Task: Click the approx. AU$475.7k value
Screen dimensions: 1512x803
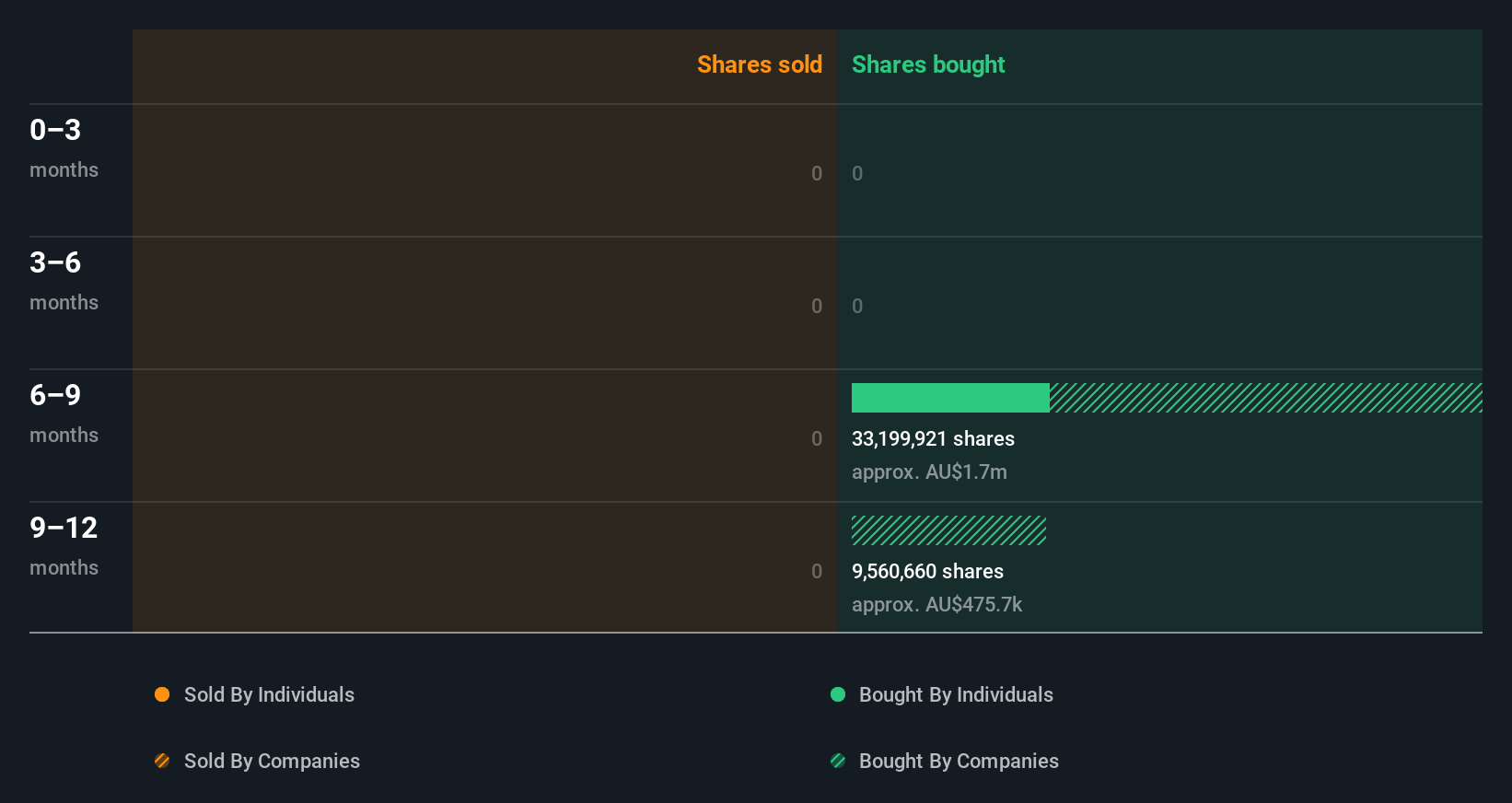Action: coord(936,605)
